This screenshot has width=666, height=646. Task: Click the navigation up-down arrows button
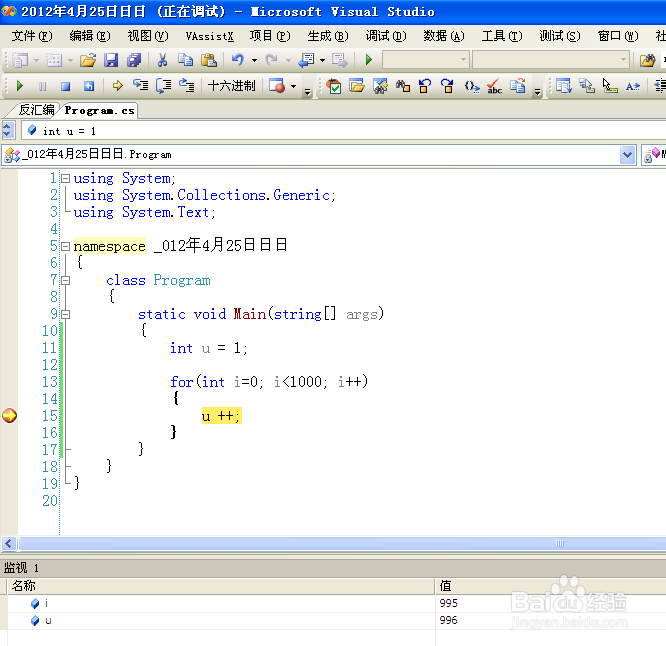(x=8, y=130)
